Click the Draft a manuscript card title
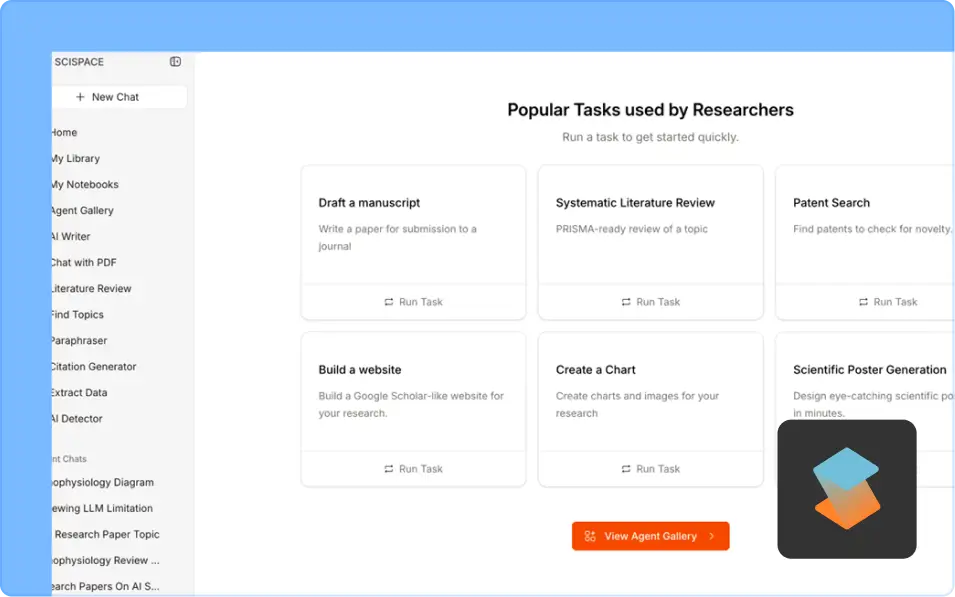 click(369, 203)
